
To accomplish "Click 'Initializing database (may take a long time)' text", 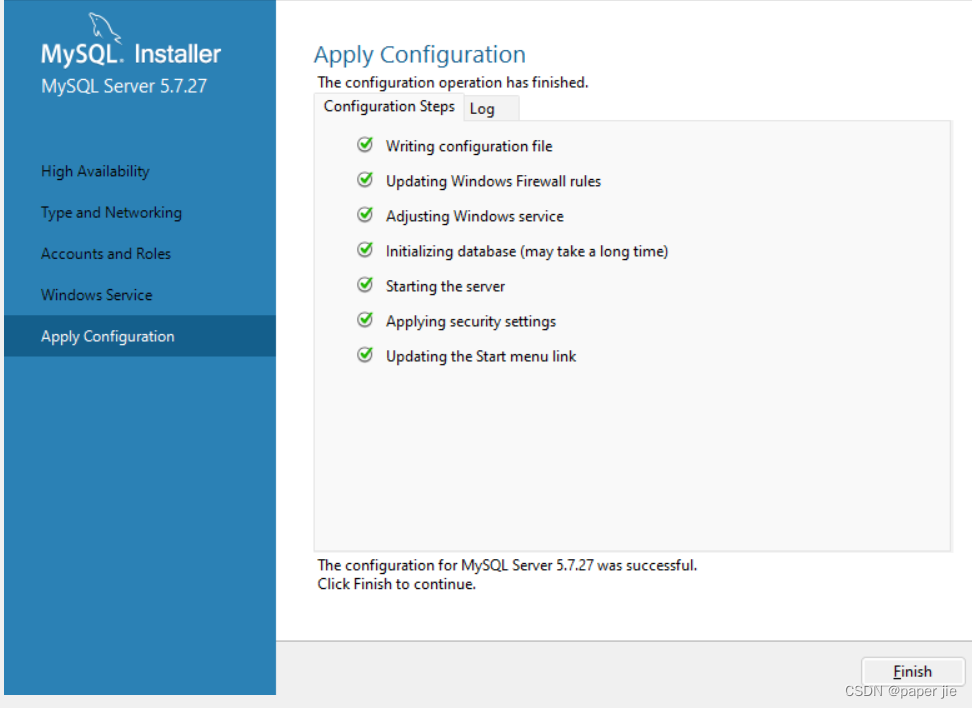I will [526, 251].
